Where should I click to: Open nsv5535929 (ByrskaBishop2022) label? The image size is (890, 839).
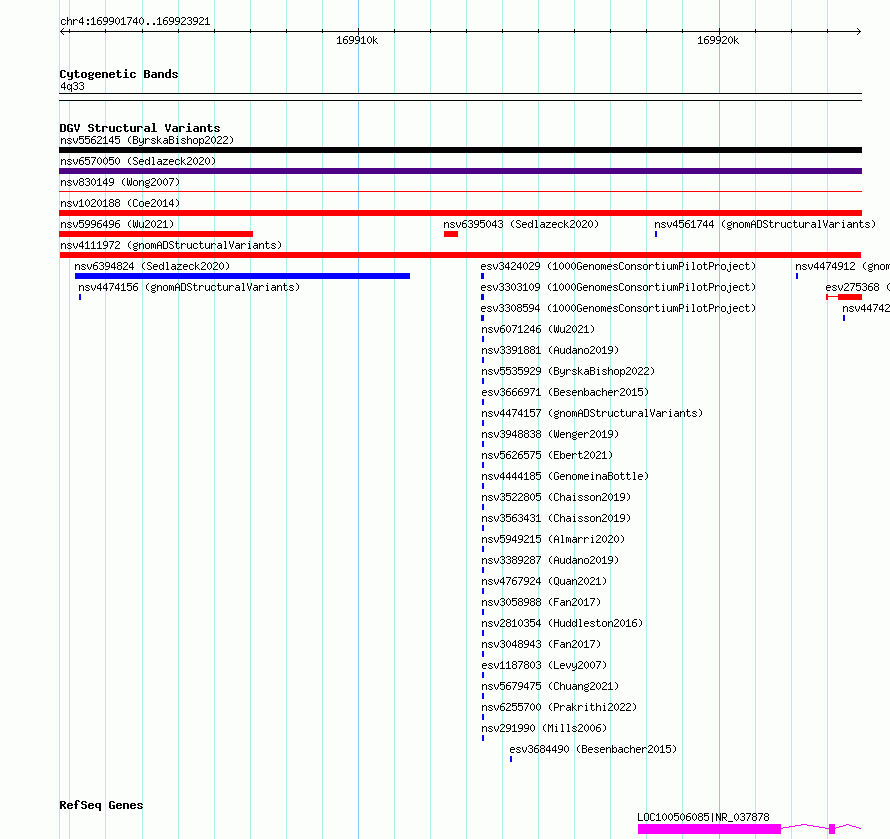[x=568, y=371]
